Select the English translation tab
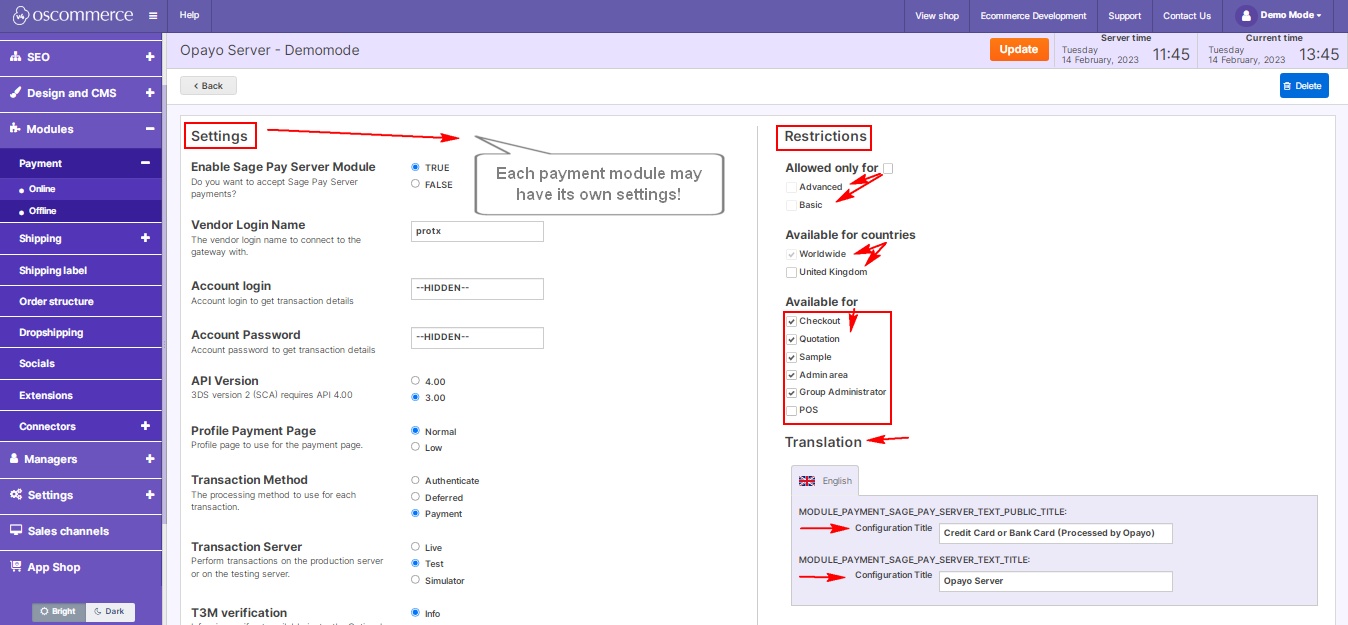1348x625 pixels. click(x=825, y=480)
